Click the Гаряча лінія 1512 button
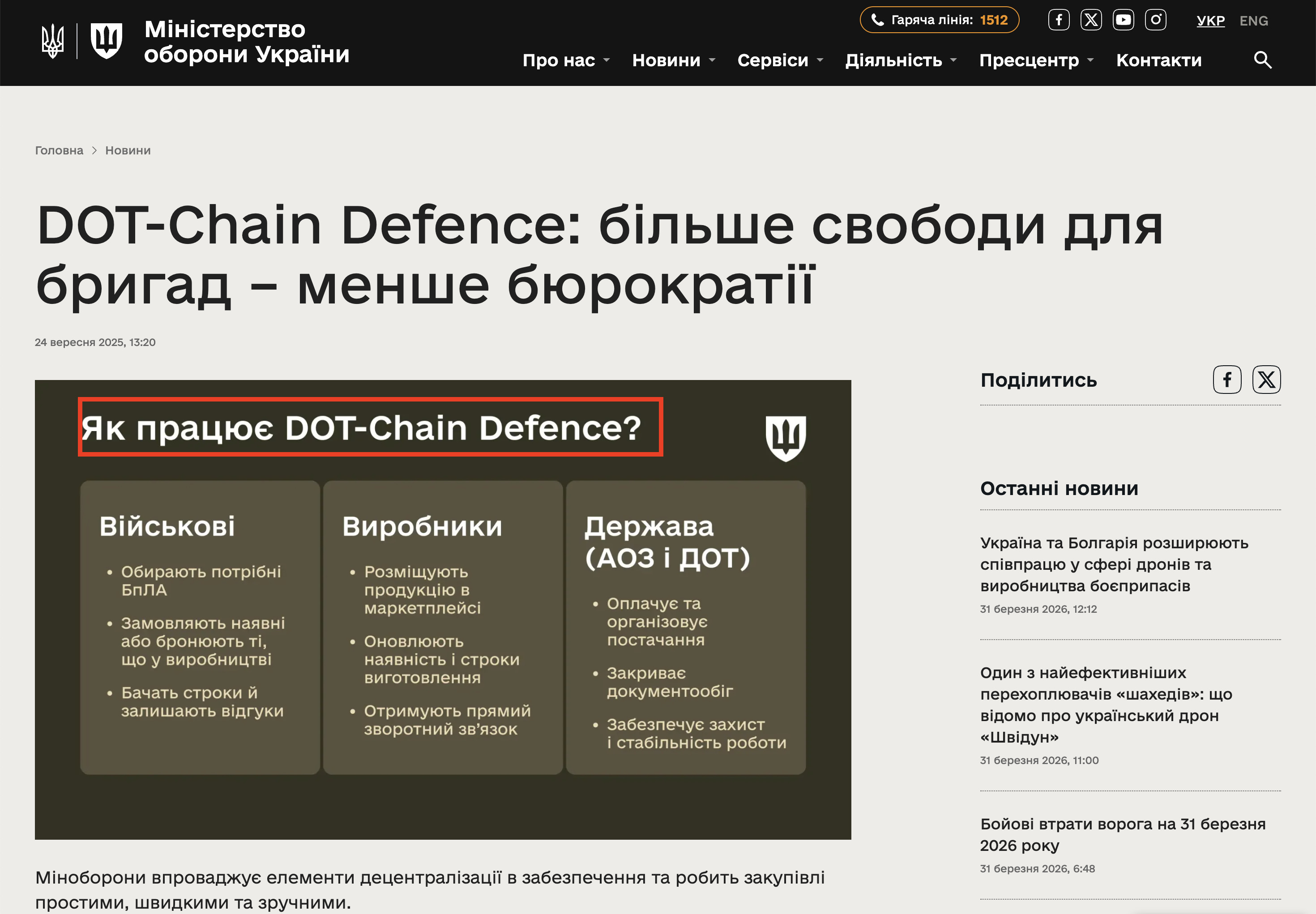 tap(939, 20)
